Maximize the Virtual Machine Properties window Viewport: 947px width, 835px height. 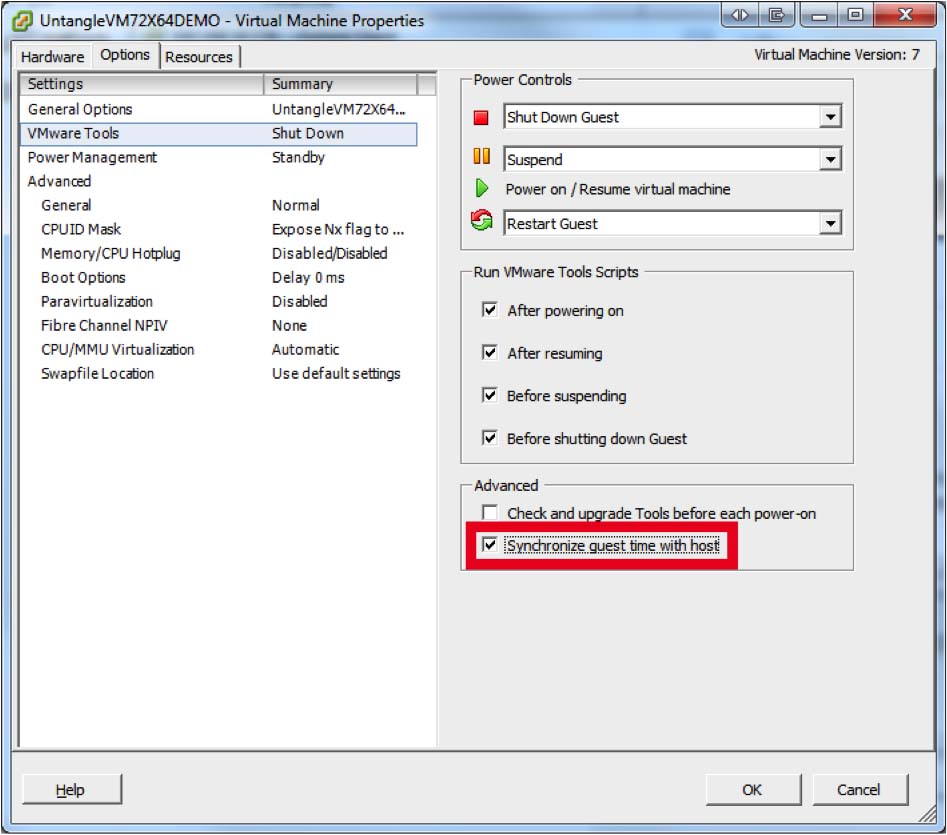(x=855, y=14)
